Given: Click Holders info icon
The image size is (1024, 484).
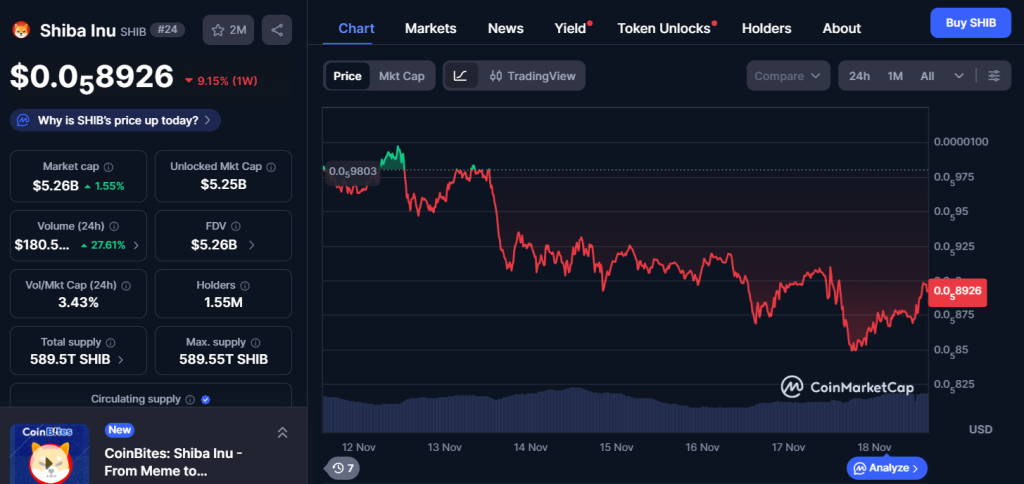Looking at the screenshot, I should click(x=248, y=286).
